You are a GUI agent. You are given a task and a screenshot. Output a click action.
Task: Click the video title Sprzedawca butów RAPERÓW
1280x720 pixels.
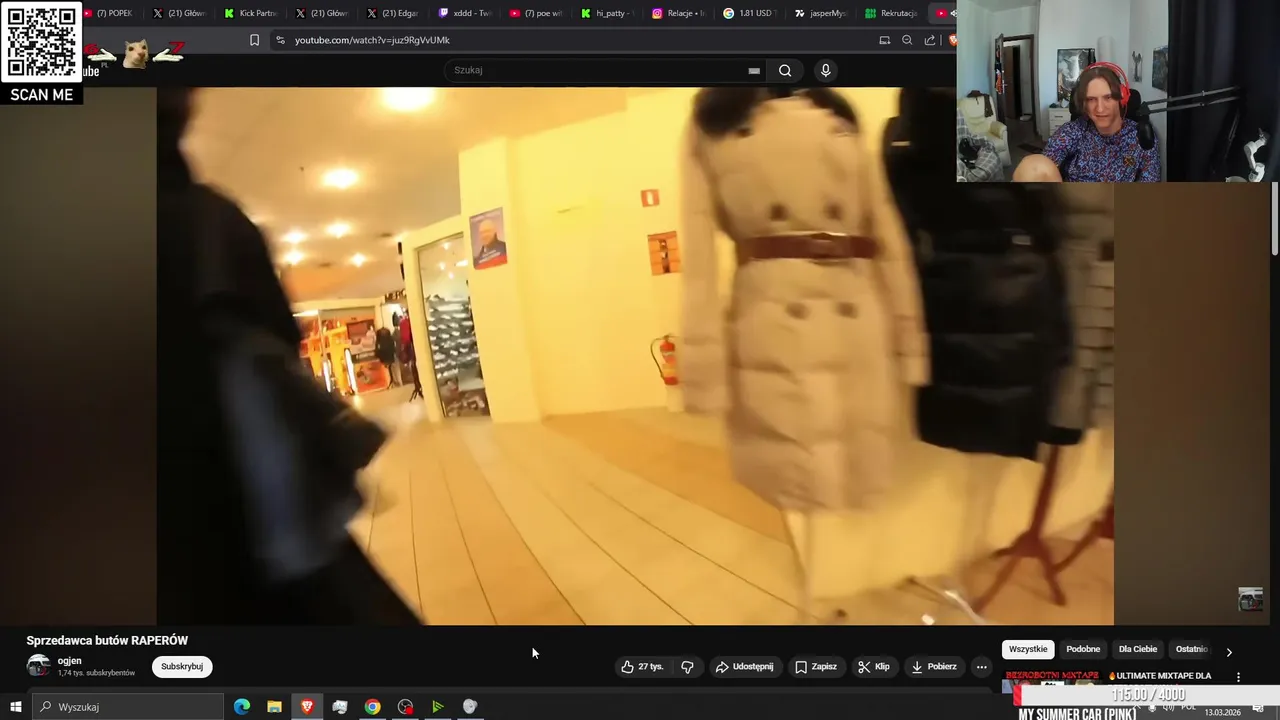tap(107, 641)
